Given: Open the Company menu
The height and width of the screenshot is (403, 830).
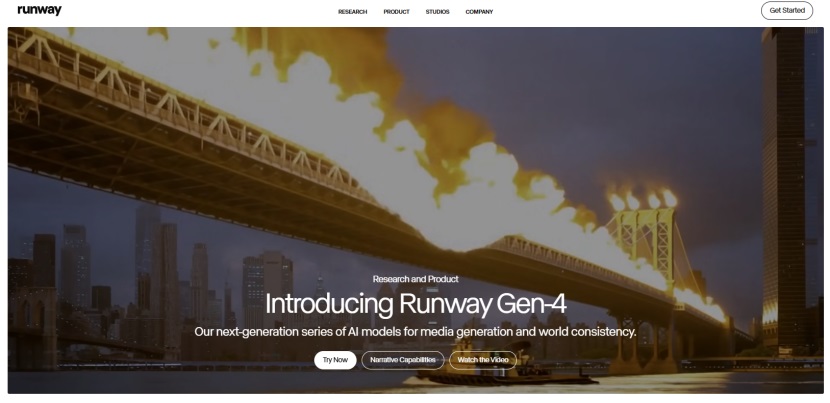Looking at the screenshot, I should pyautogui.click(x=479, y=12).
